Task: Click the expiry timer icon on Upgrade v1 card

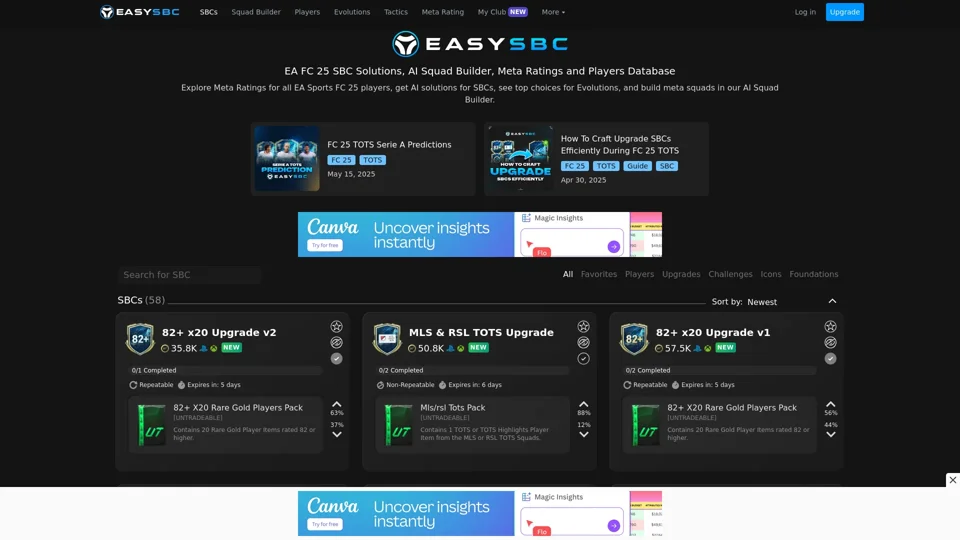Action: click(x=675, y=385)
